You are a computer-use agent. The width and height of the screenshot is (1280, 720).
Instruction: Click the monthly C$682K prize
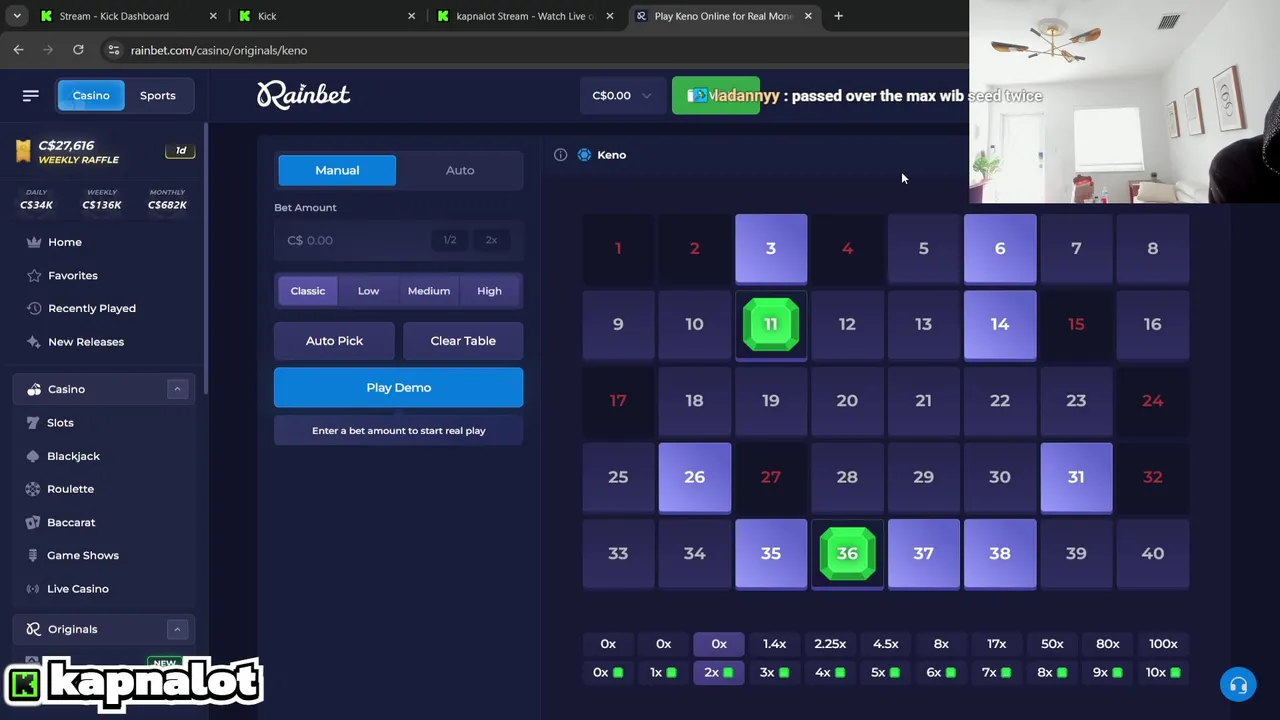167,200
